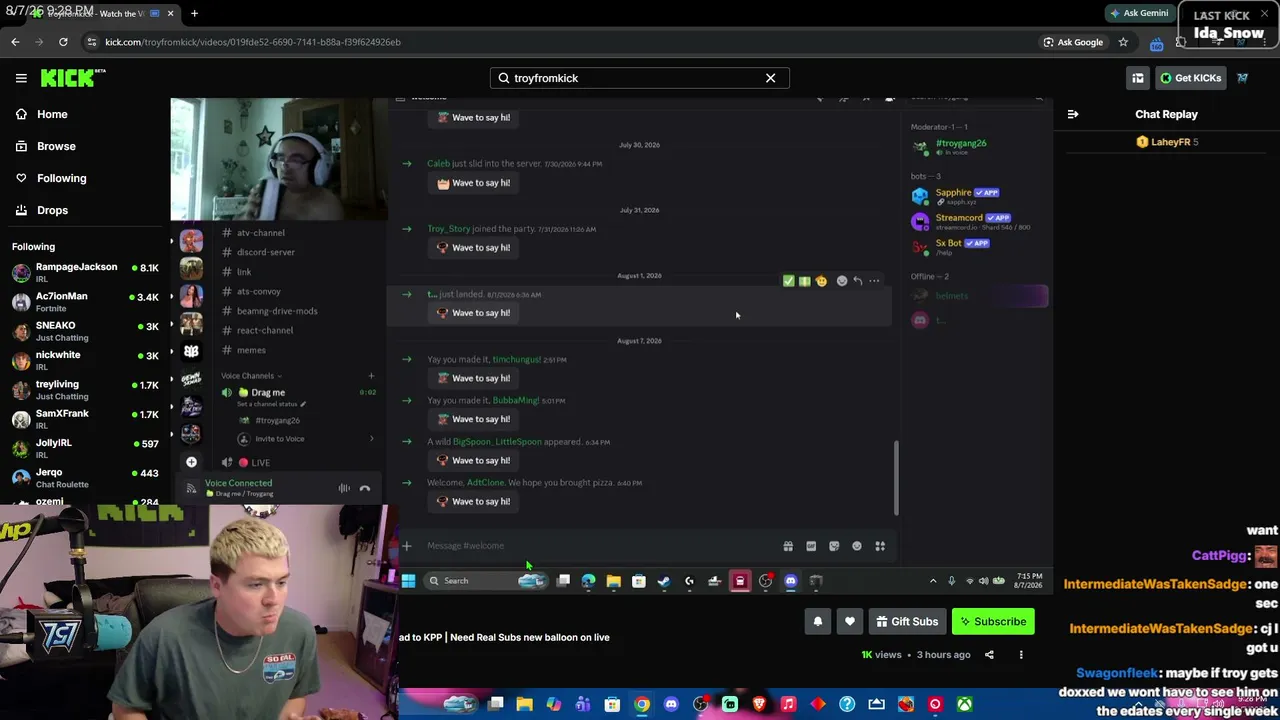
Task: Click the Gift Subs button
Action: pos(907,622)
